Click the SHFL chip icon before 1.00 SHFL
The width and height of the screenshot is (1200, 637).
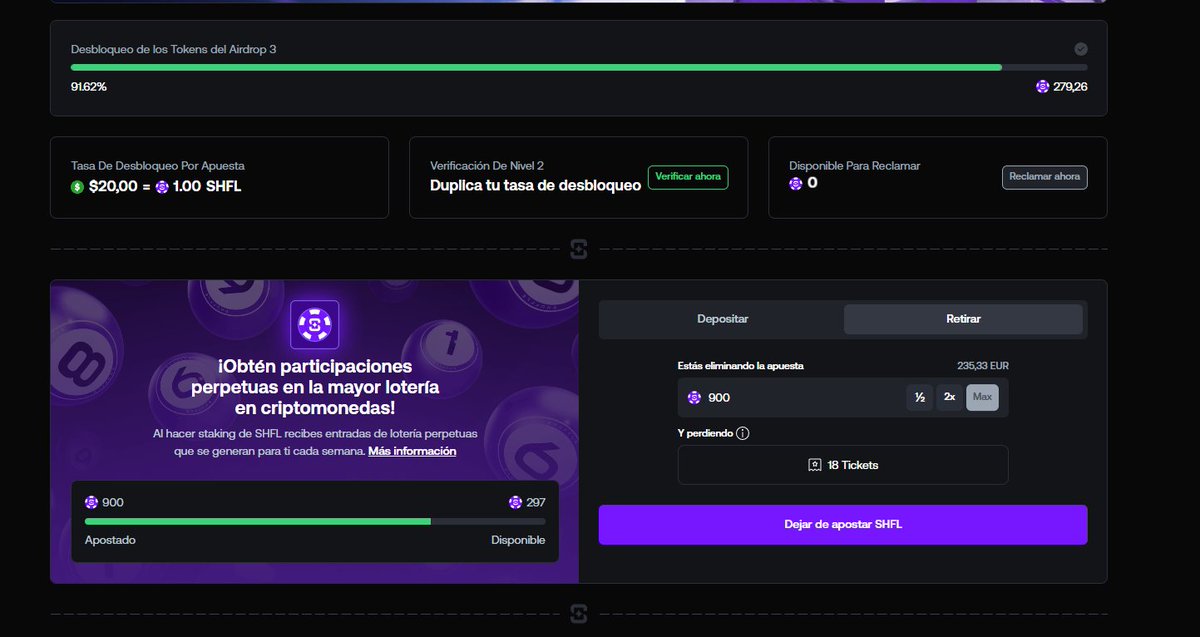coord(162,187)
